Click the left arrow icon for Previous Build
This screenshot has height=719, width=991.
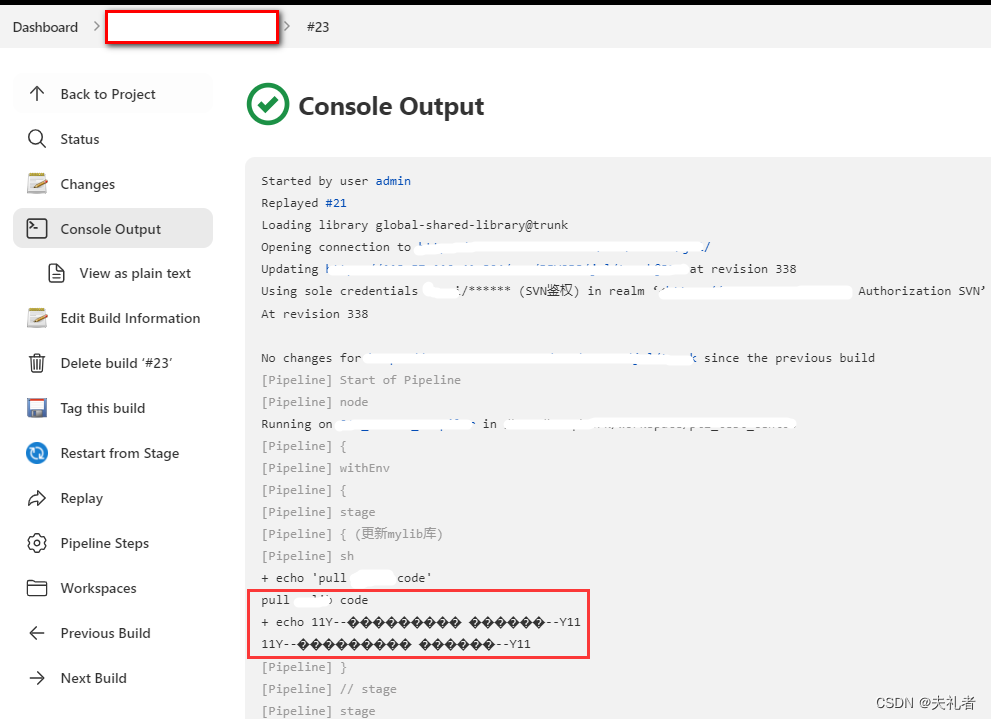[37, 633]
